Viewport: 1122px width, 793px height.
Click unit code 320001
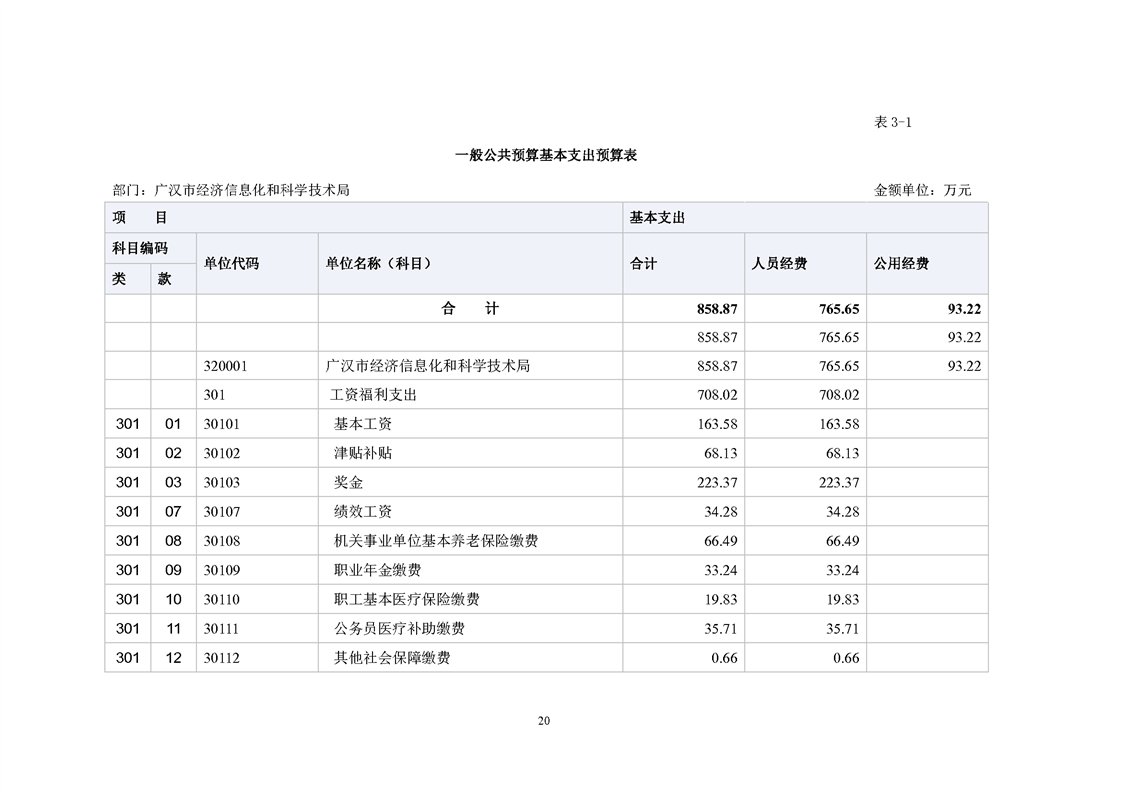pyautogui.click(x=225, y=366)
